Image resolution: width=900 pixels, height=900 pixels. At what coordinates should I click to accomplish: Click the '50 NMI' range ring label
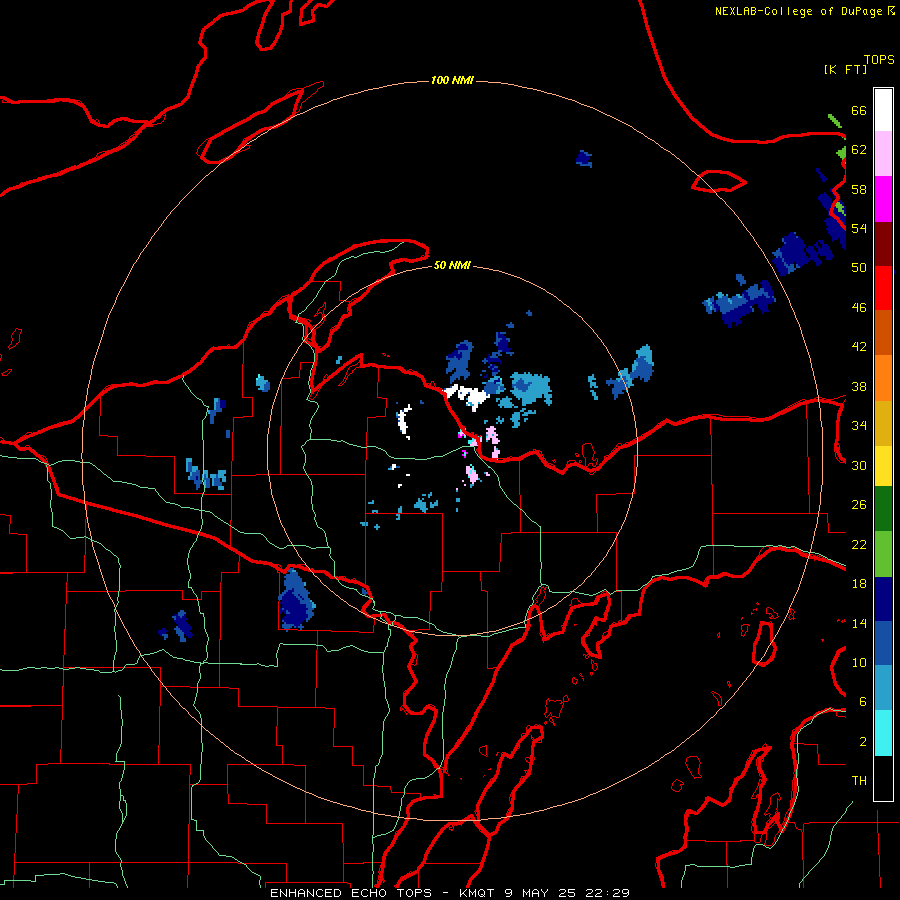pyautogui.click(x=452, y=265)
